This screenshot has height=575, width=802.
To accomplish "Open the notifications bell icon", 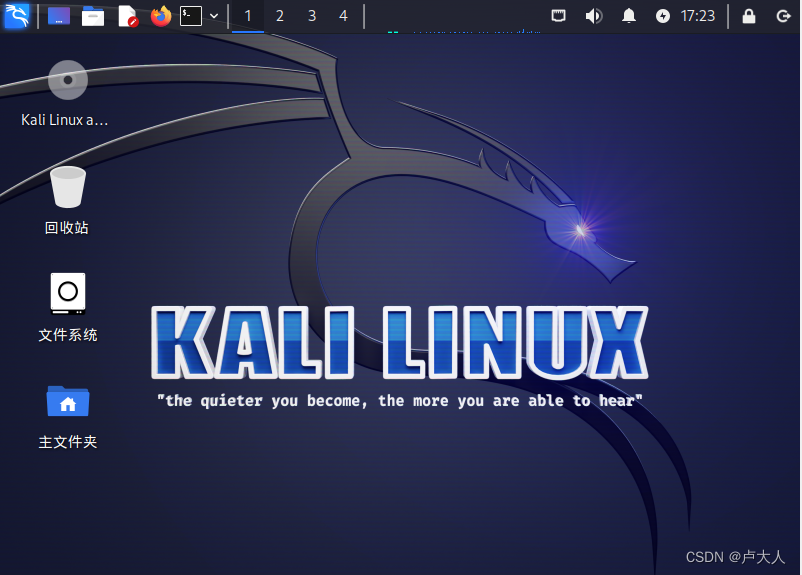I will pos(629,16).
